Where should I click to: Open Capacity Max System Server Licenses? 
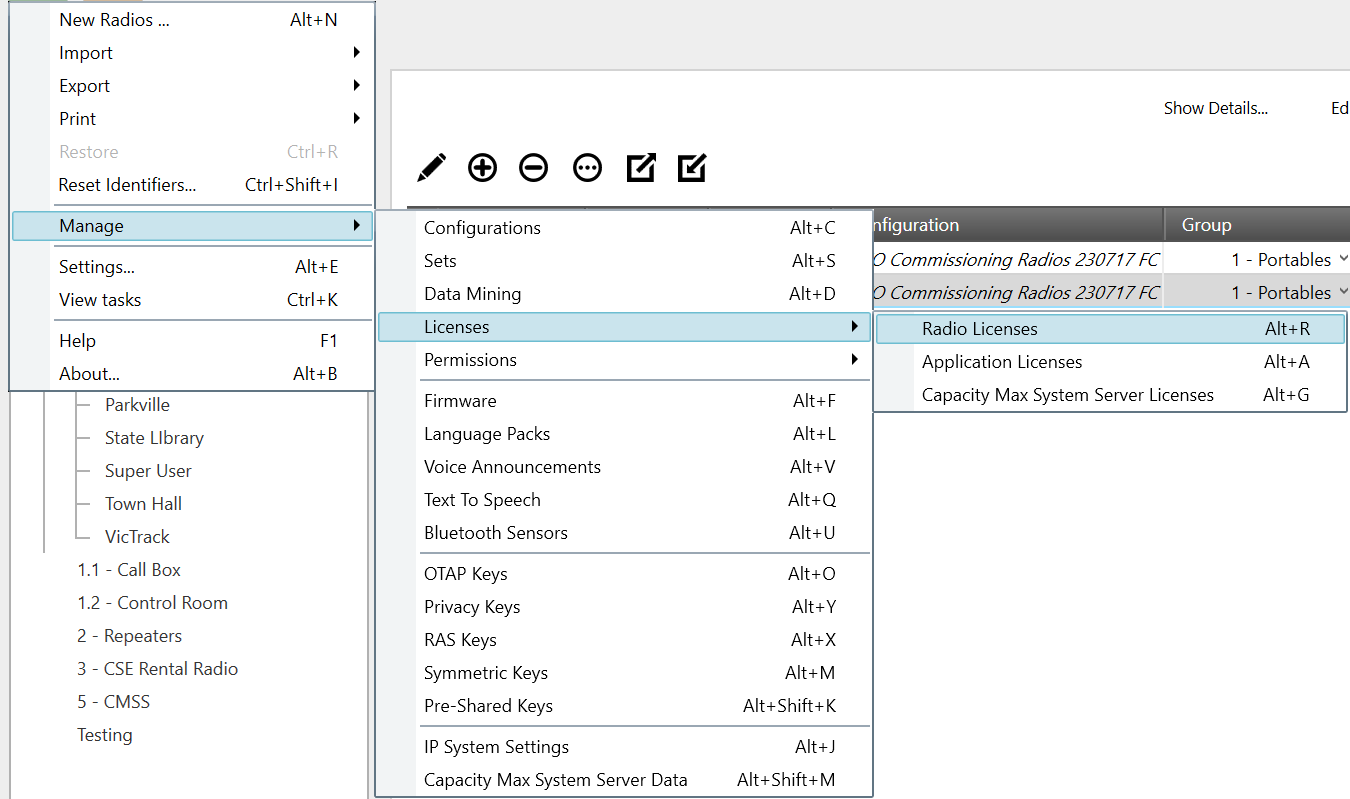point(1110,395)
